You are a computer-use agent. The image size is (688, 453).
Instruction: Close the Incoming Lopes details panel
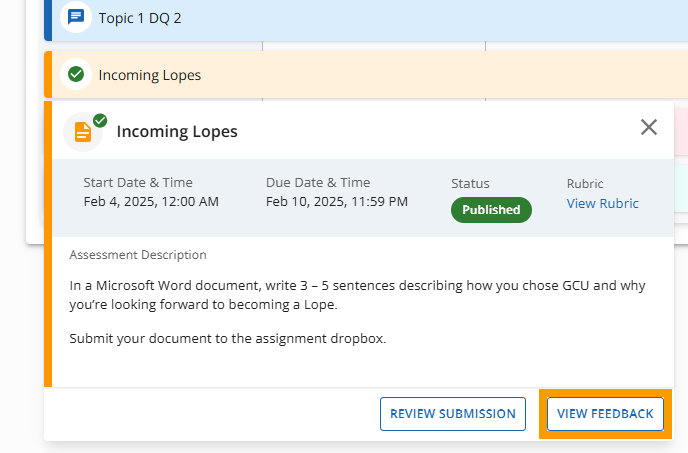pos(649,127)
